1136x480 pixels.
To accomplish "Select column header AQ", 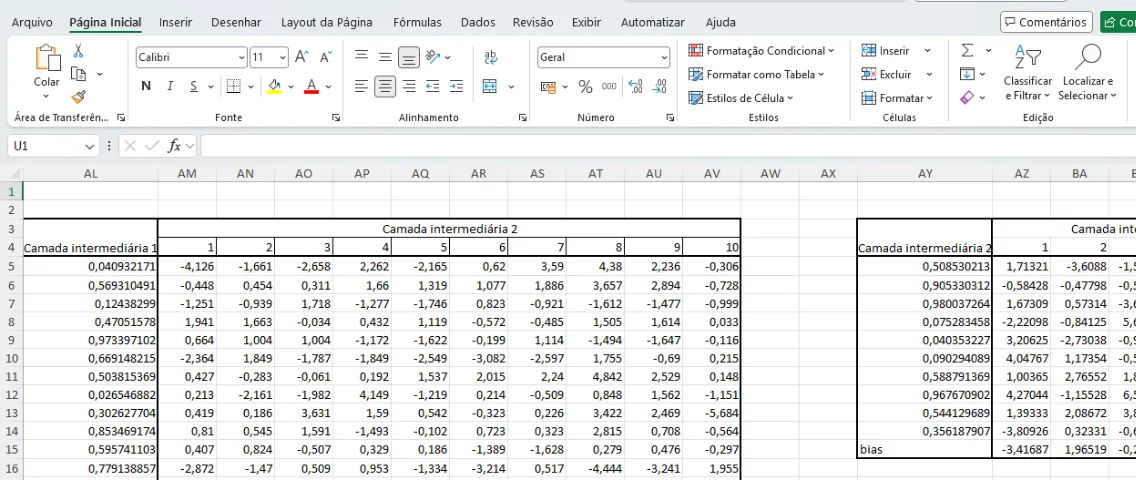I will click(420, 174).
